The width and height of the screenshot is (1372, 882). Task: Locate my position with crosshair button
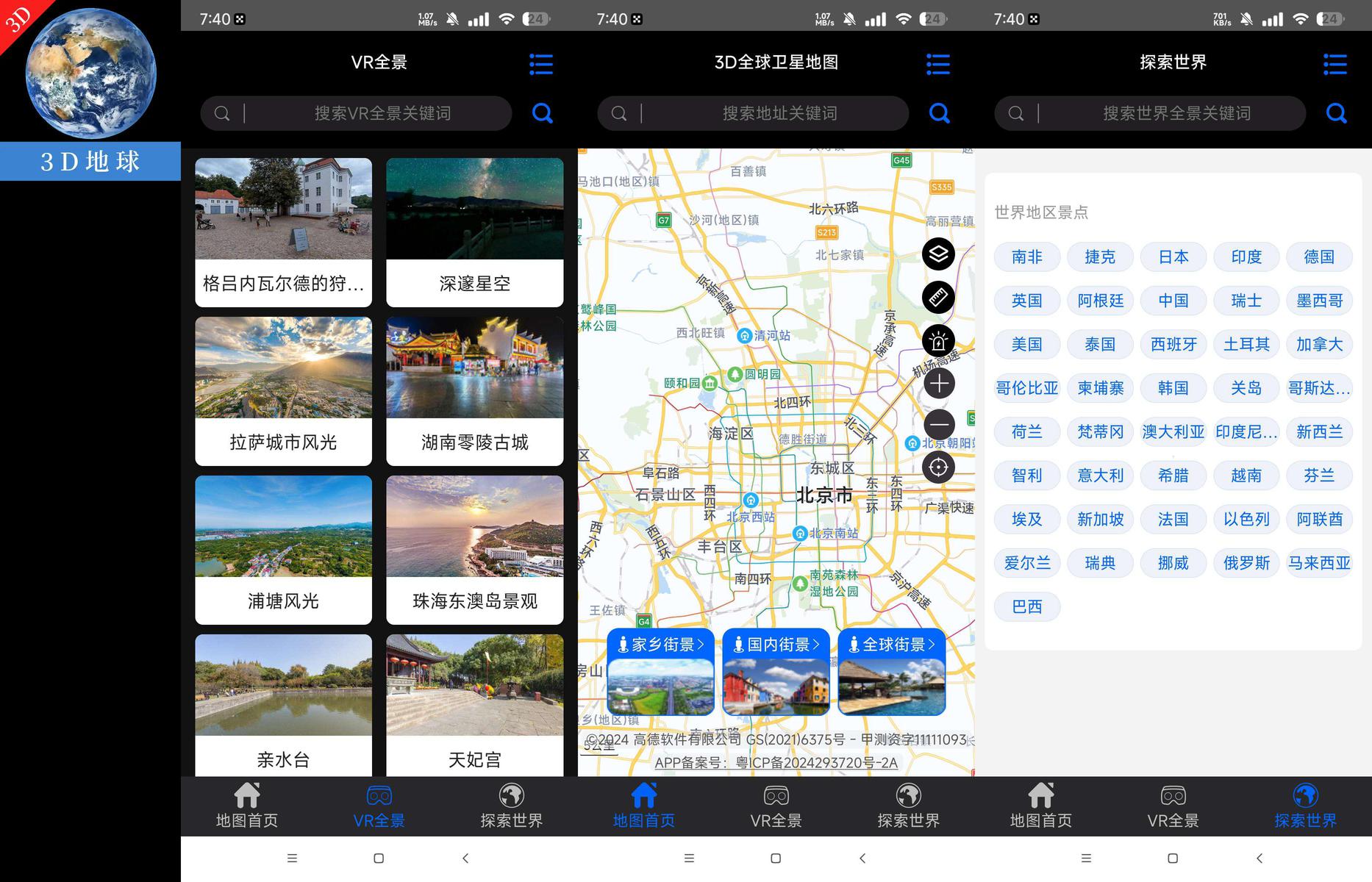pos(938,467)
